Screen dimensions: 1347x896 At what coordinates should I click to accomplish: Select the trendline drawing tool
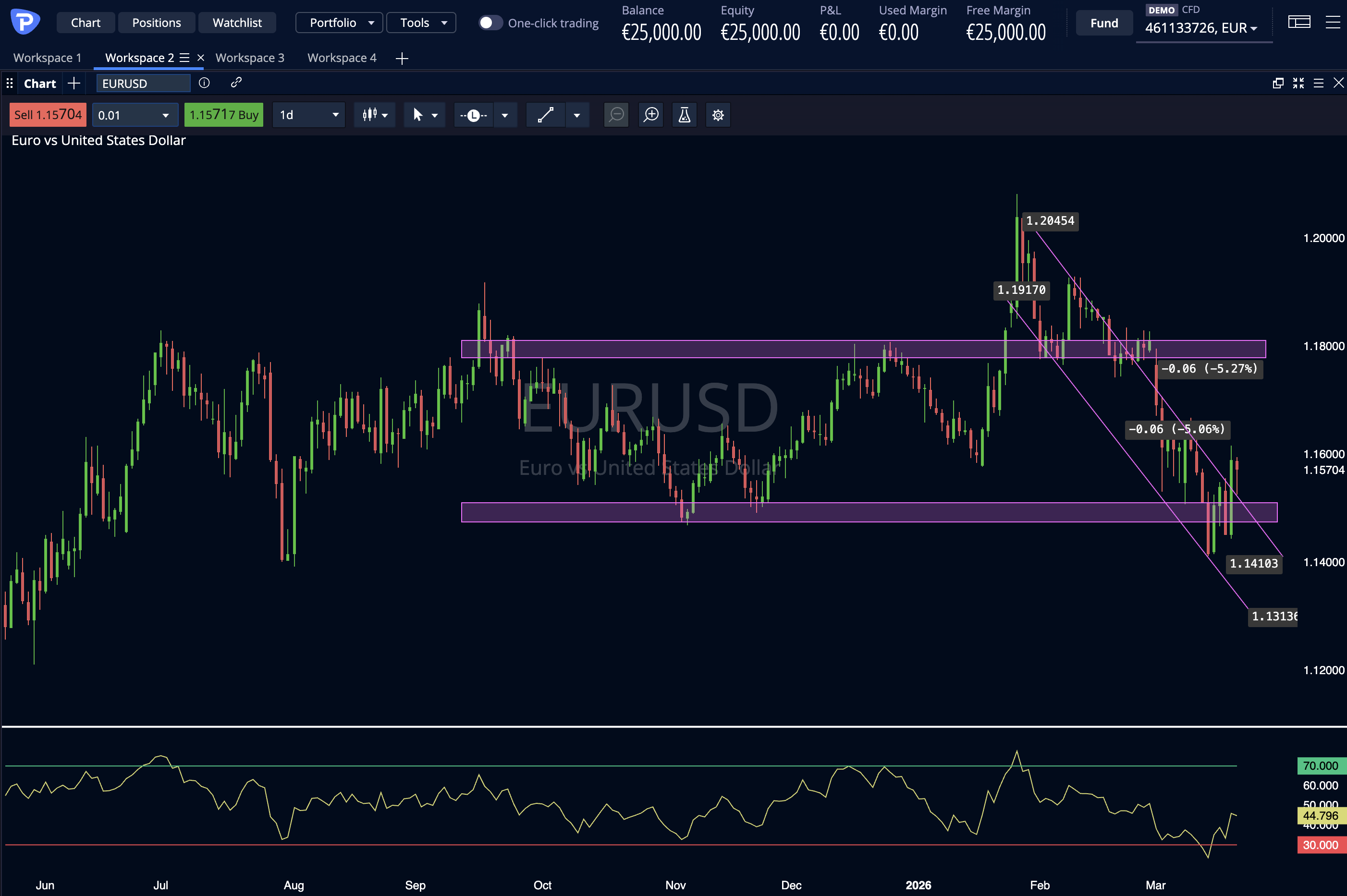pos(544,114)
